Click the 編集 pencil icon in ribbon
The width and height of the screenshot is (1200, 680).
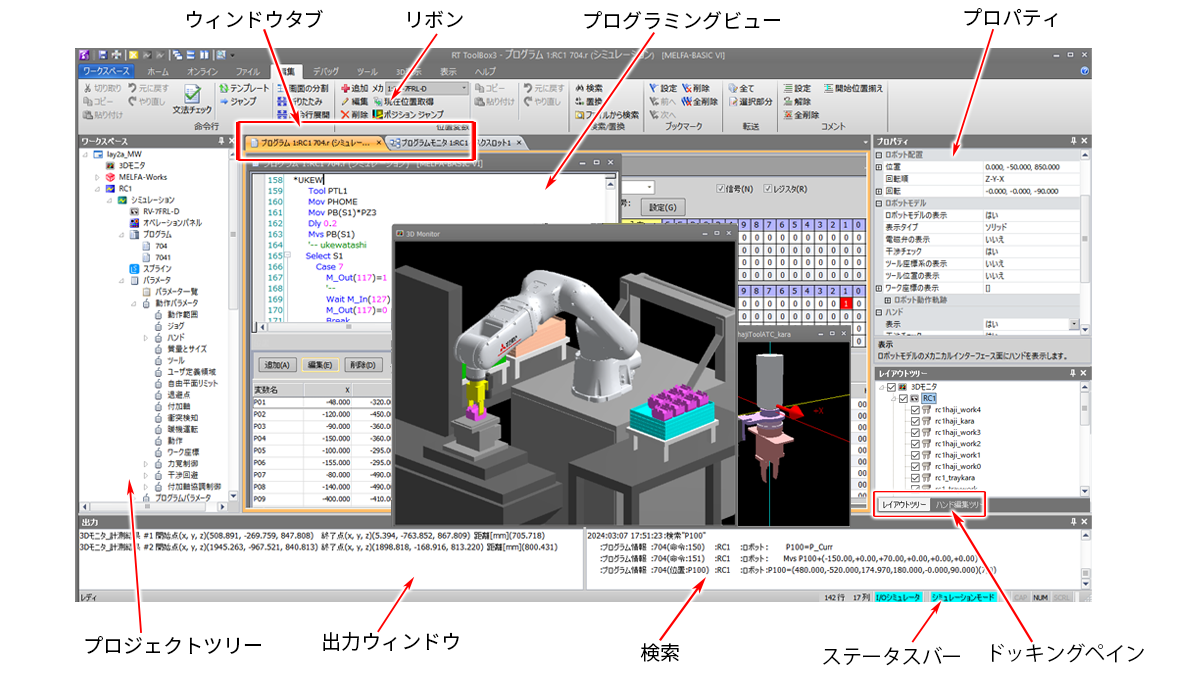[345, 101]
